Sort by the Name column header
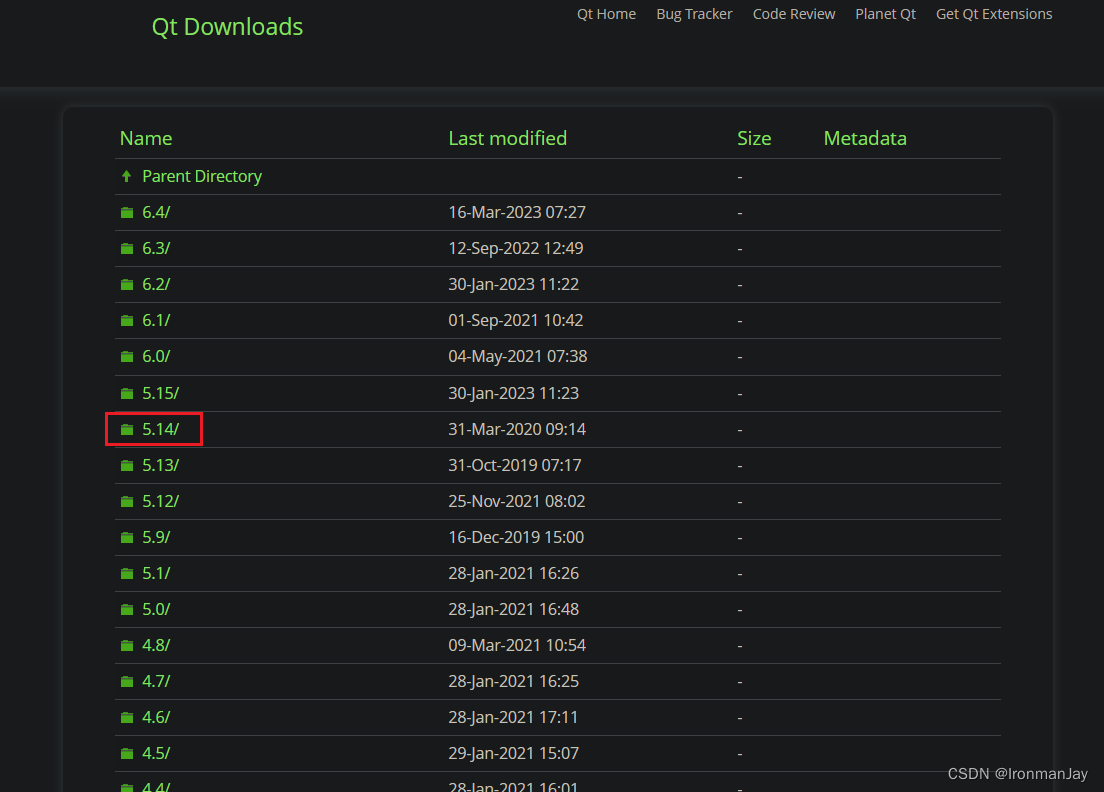This screenshot has width=1104, height=792. (x=146, y=138)
